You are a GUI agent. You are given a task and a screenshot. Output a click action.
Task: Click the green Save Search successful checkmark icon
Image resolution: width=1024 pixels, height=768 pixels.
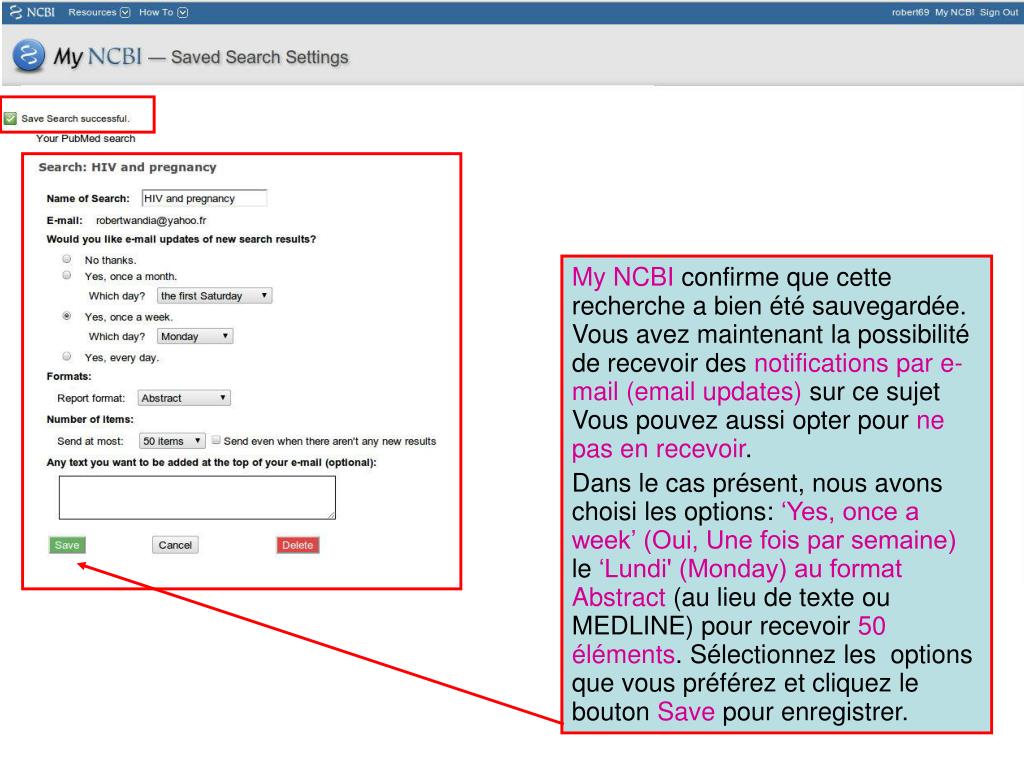coord(10,118)
